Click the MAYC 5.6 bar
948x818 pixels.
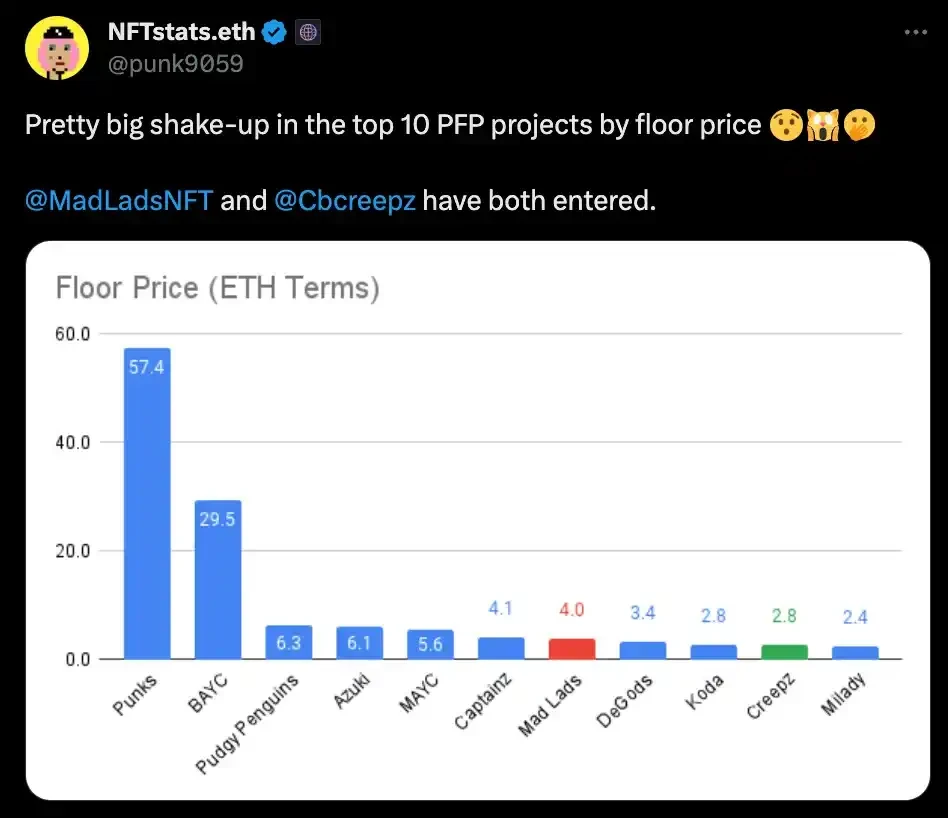tap(430, 644)
